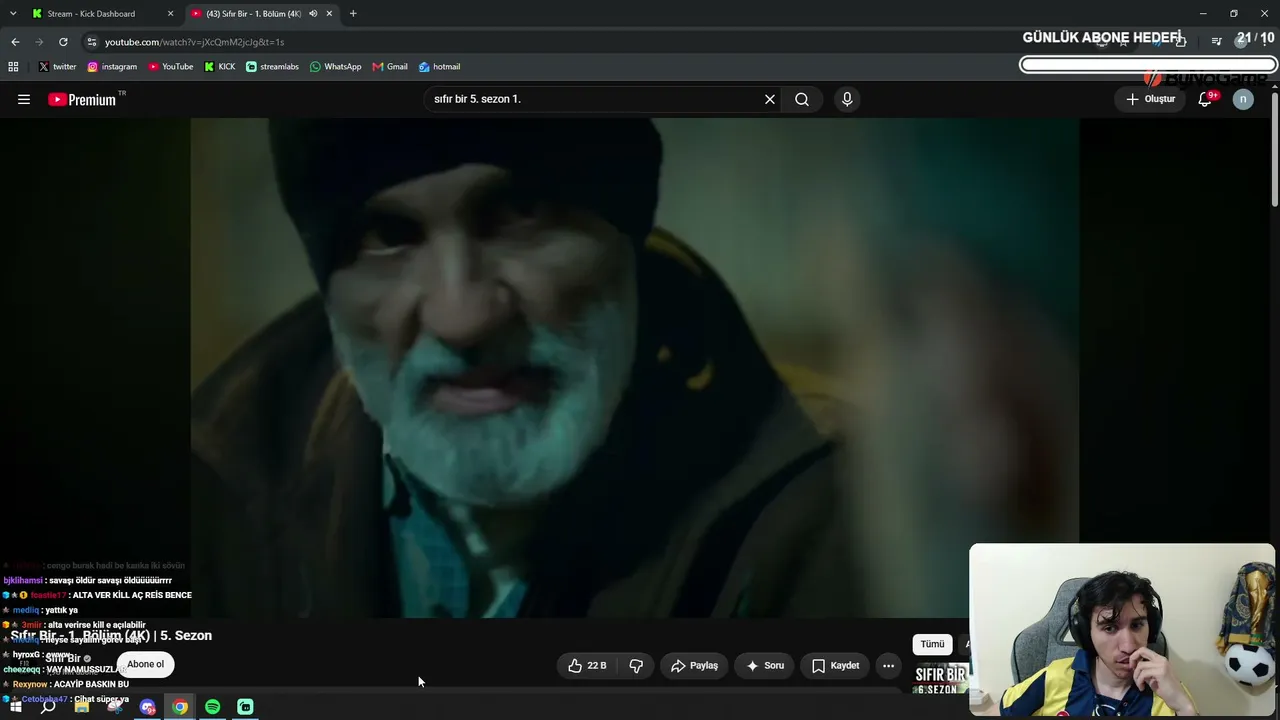Open Windows taskbar search
The image size is (1280, 720).
pyautogui.click(x=48, y=707)
